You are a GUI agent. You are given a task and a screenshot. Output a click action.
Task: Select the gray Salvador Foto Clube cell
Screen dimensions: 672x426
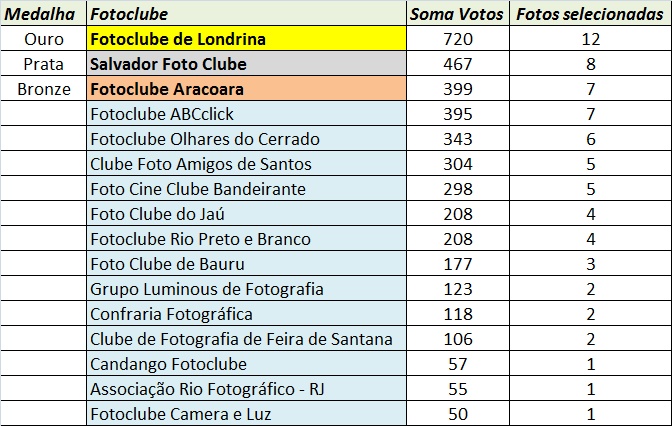pos(246,63)
